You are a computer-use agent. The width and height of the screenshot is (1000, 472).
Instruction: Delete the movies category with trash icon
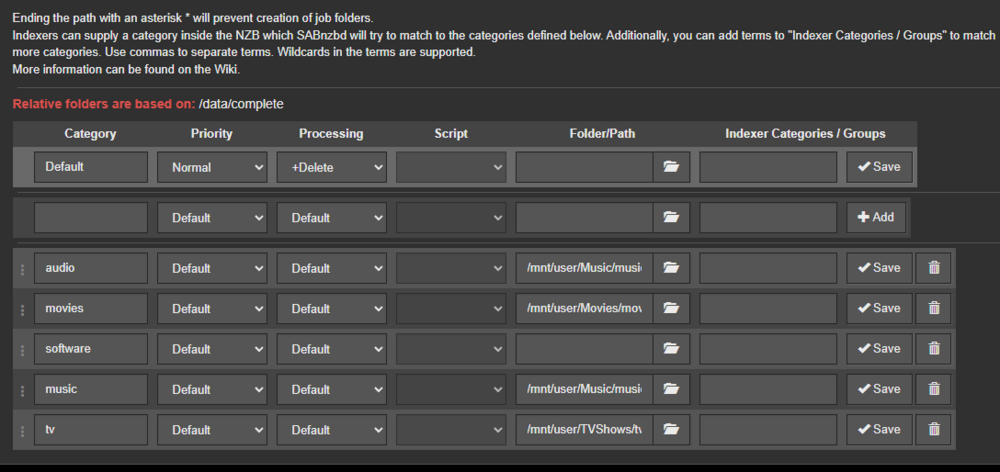[x=934, y=308]
